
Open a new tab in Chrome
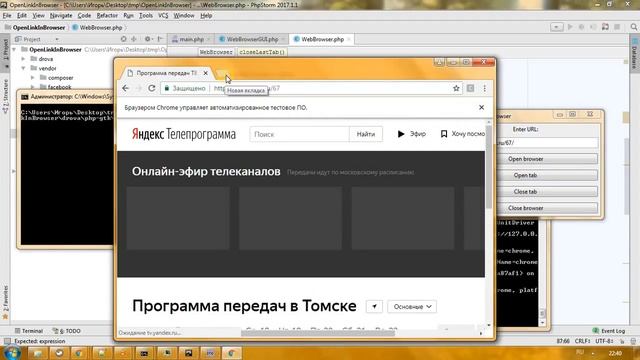(223, 73)
